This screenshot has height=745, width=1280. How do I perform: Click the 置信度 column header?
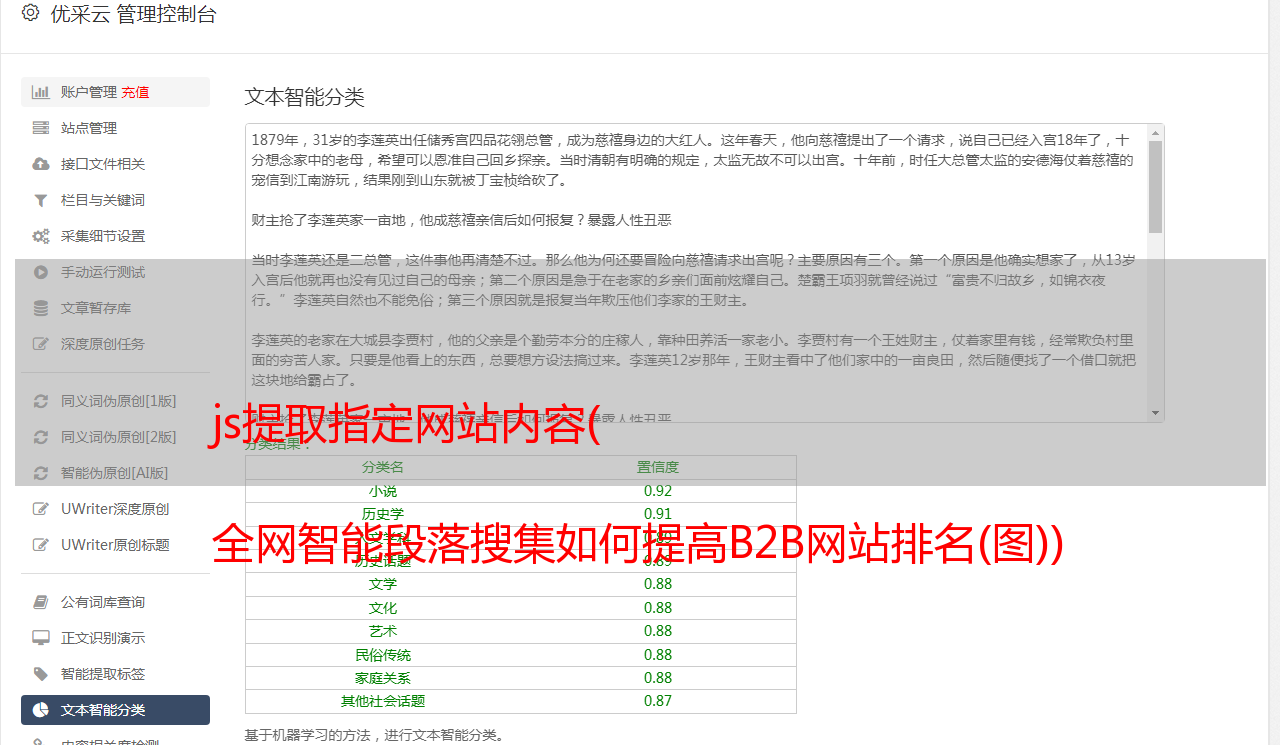(x=658, y=467)
